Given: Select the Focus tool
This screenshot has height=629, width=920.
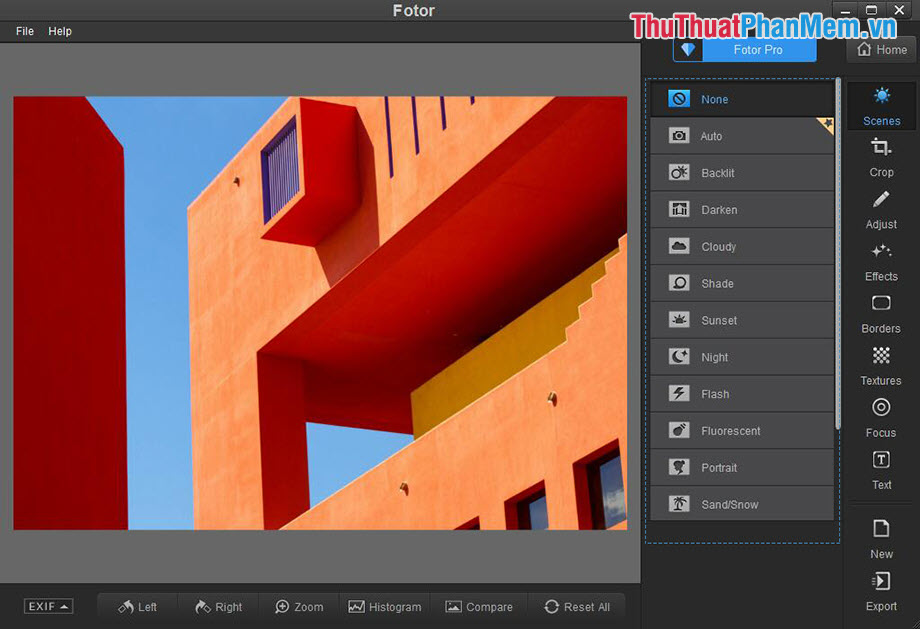Looking at the screenshot, I should coord(880,419).
